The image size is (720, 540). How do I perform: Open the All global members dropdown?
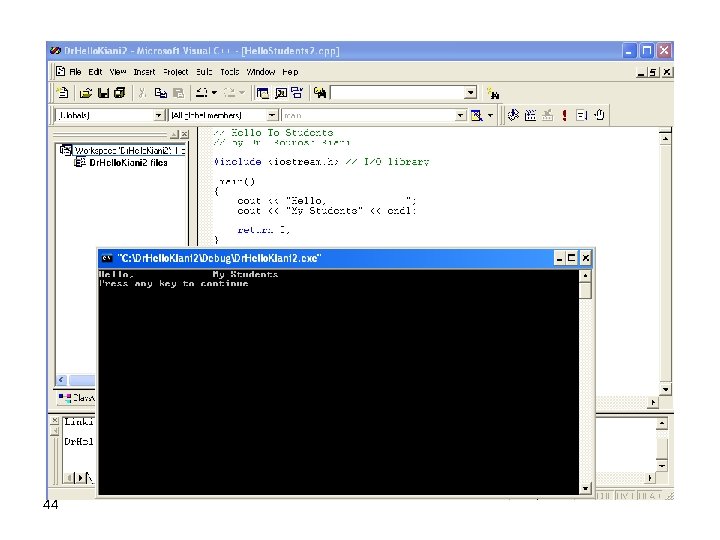coord(272,115)
